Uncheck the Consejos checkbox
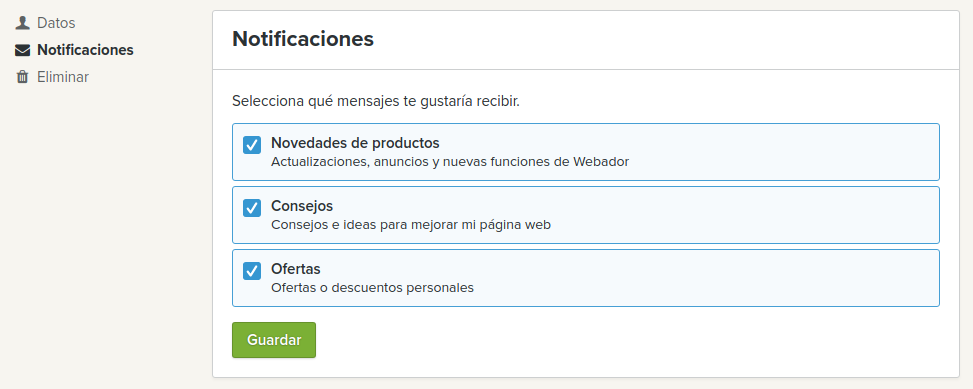The image size is (973, 389). tap(251, 208)
